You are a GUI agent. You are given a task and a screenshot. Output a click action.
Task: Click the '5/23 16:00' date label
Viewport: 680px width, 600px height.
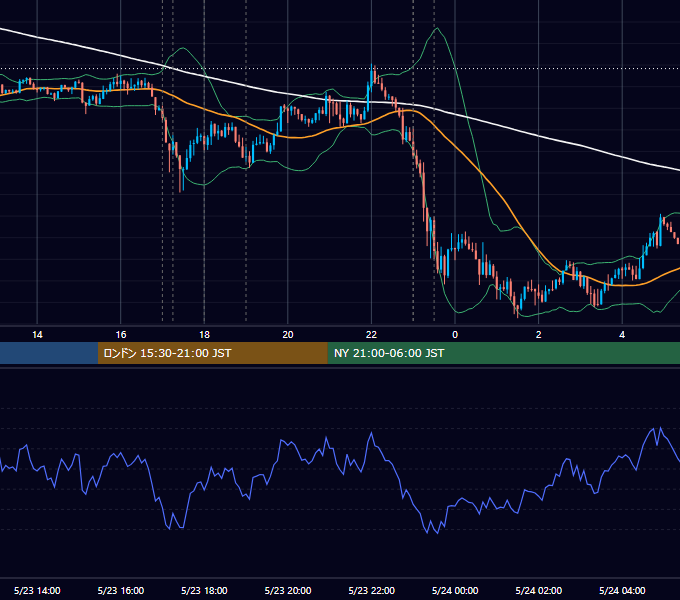[x=121, y=590]
